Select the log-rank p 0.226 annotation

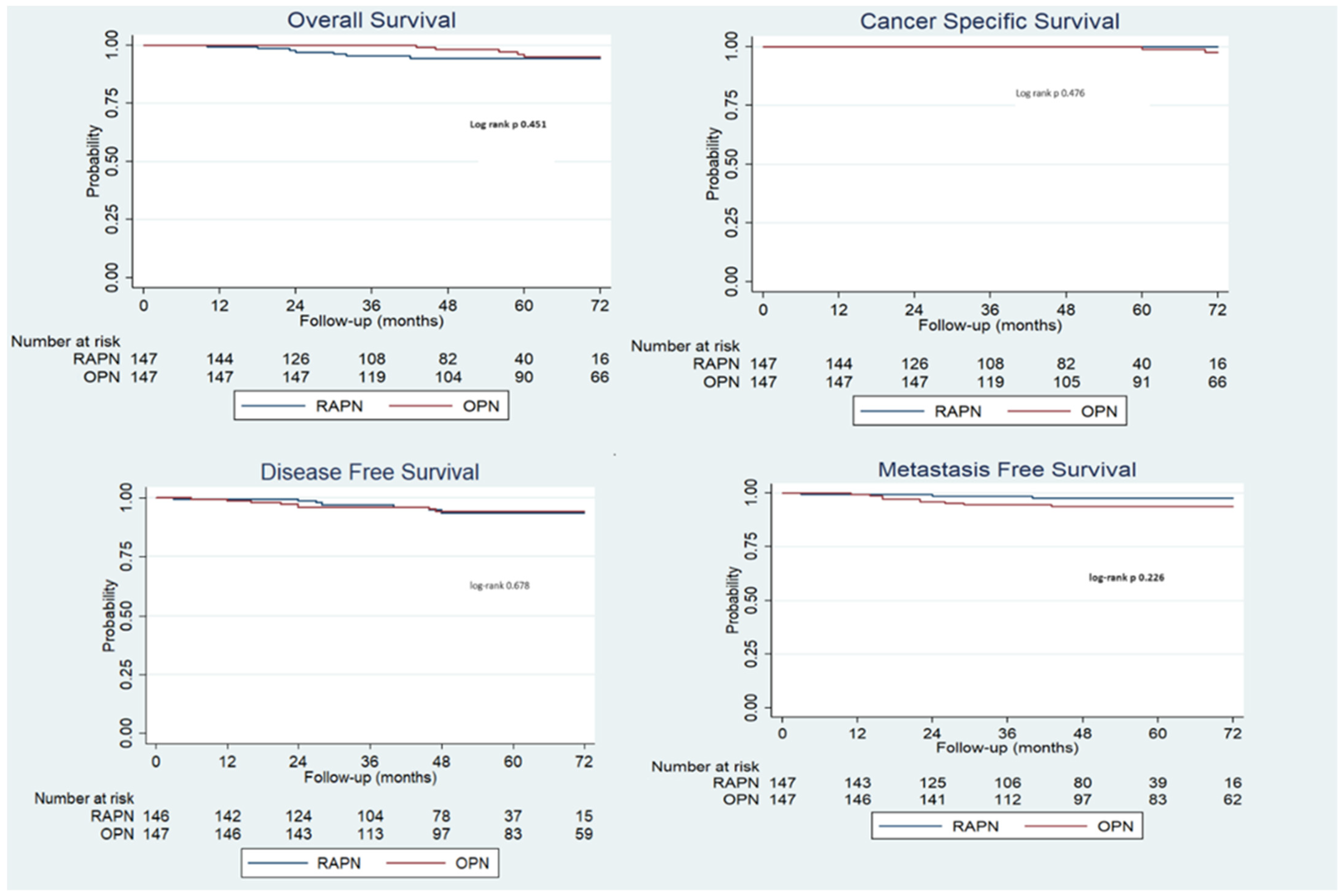1126,578
